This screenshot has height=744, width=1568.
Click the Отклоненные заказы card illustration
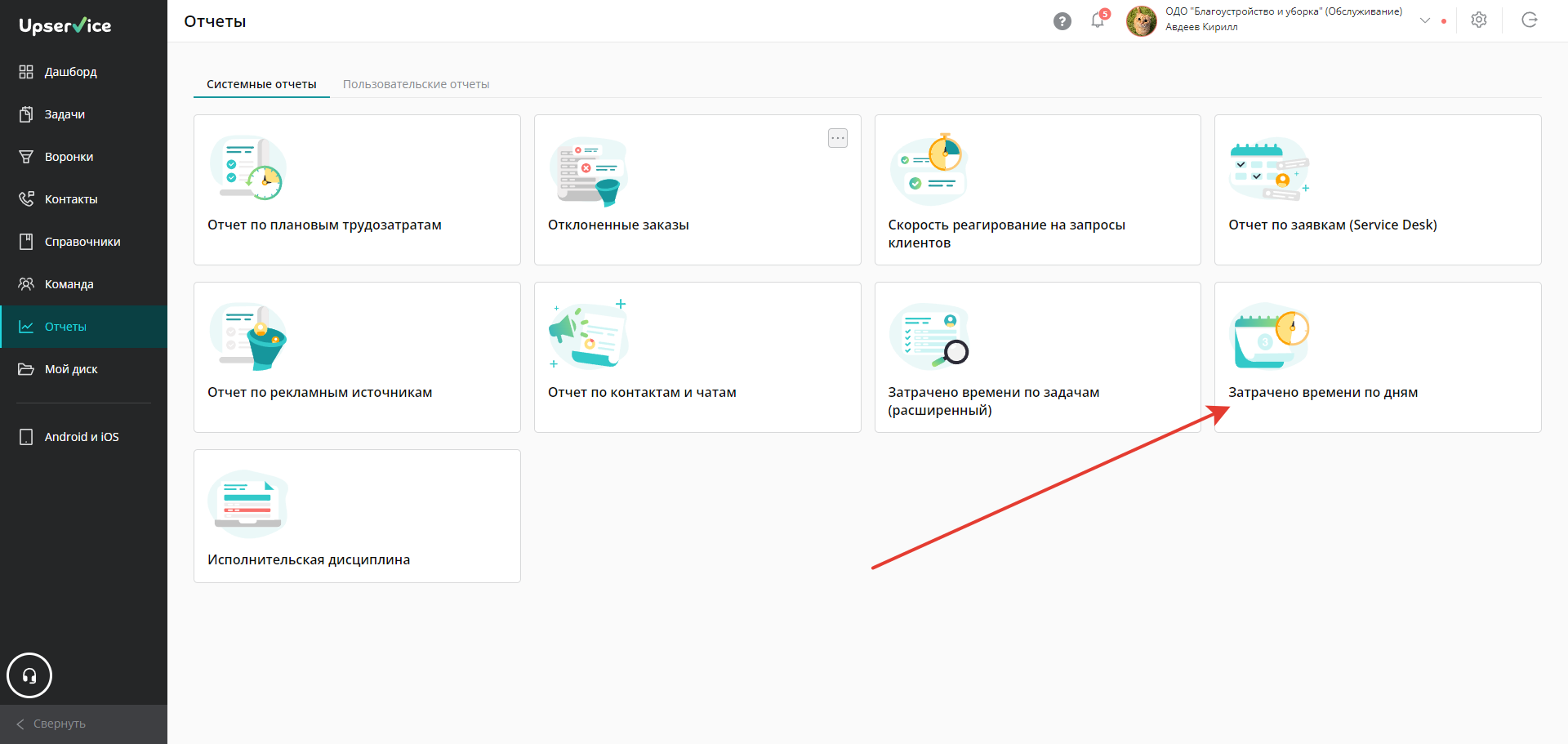[589, 171]
